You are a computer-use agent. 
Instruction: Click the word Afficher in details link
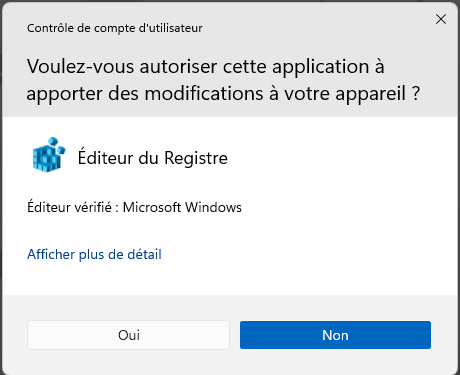[51, 254]
